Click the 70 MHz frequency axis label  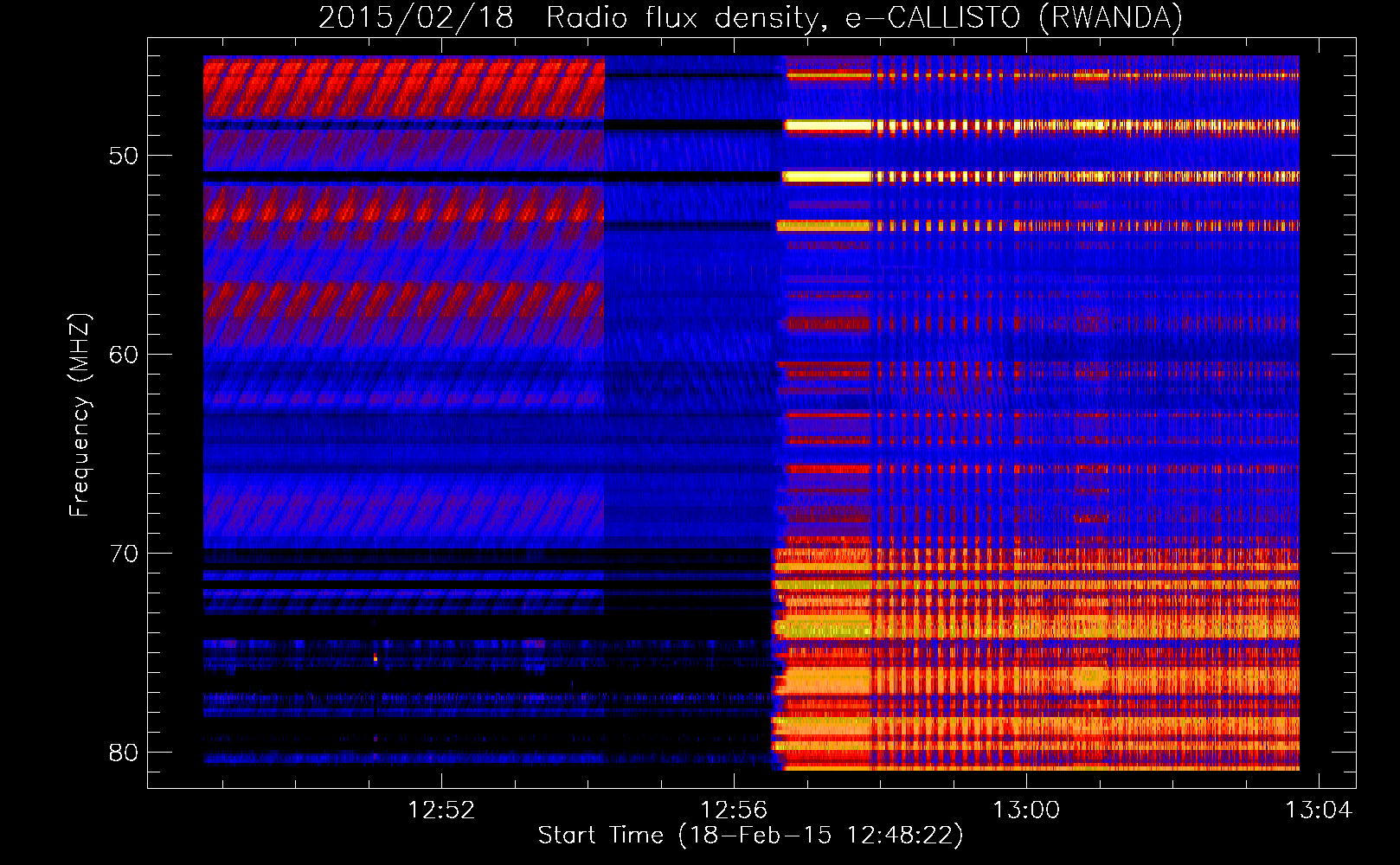(x=124, y=554)
